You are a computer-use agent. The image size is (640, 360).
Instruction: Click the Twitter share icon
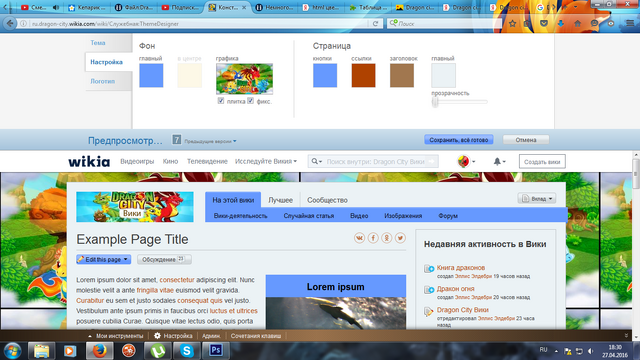point(400,238)
